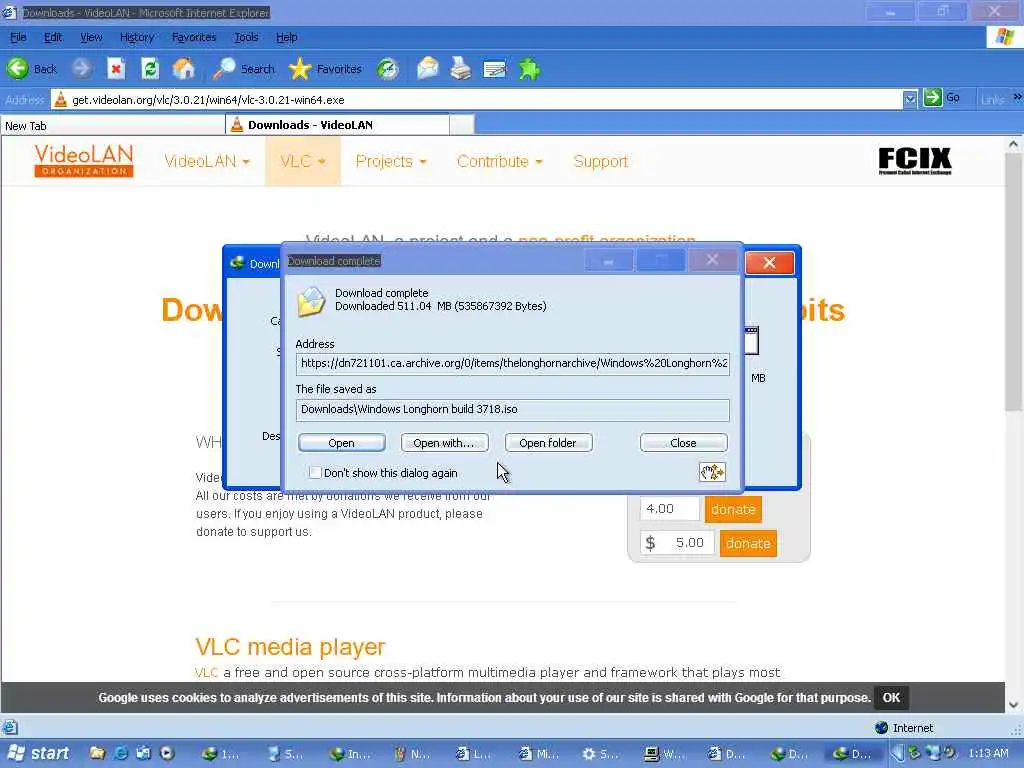The height and width of the screenshot is (768, 1024).
Task: Open the Edit menu
Action: pos(53,37)
